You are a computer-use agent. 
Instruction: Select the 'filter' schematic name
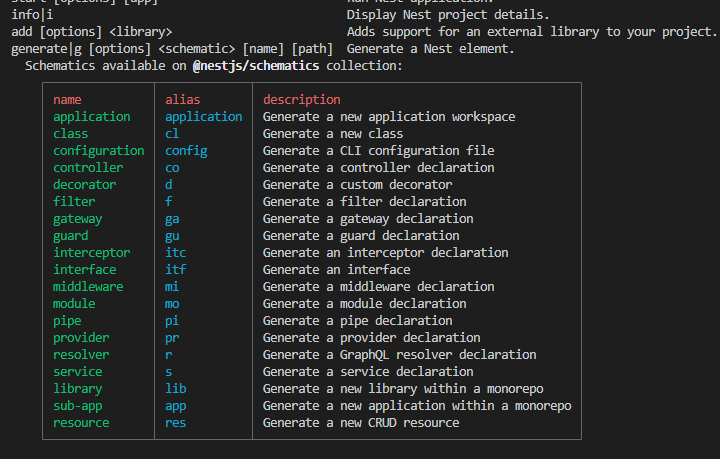point(74,202)
